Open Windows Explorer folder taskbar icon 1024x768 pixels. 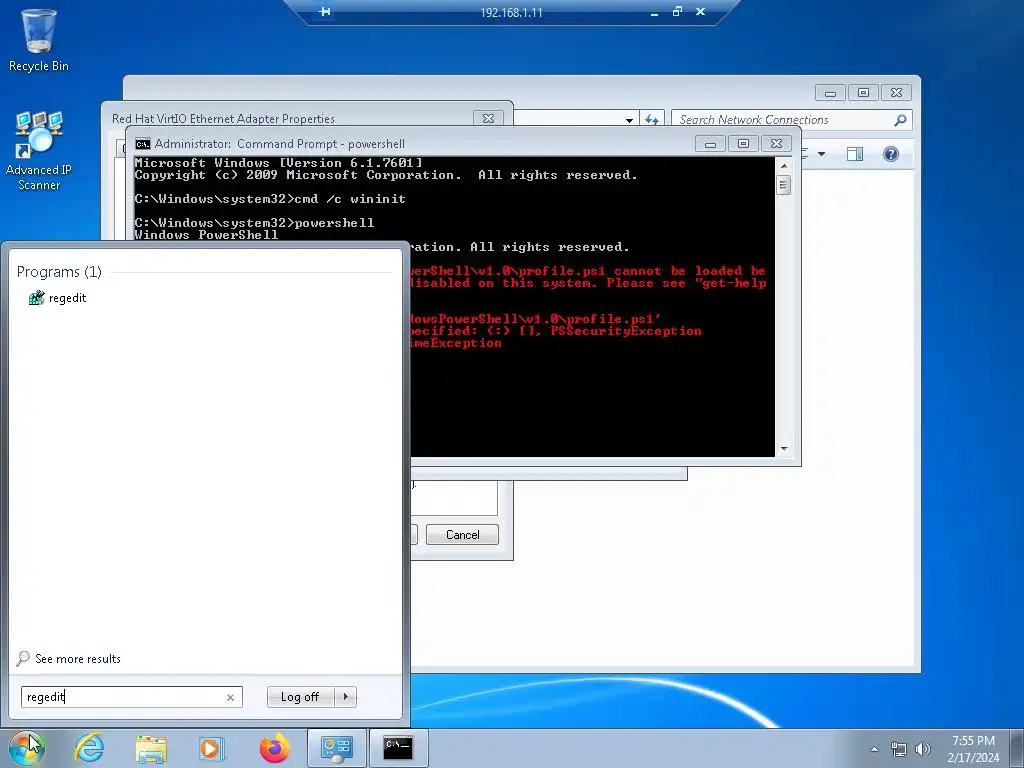[151, 748]
